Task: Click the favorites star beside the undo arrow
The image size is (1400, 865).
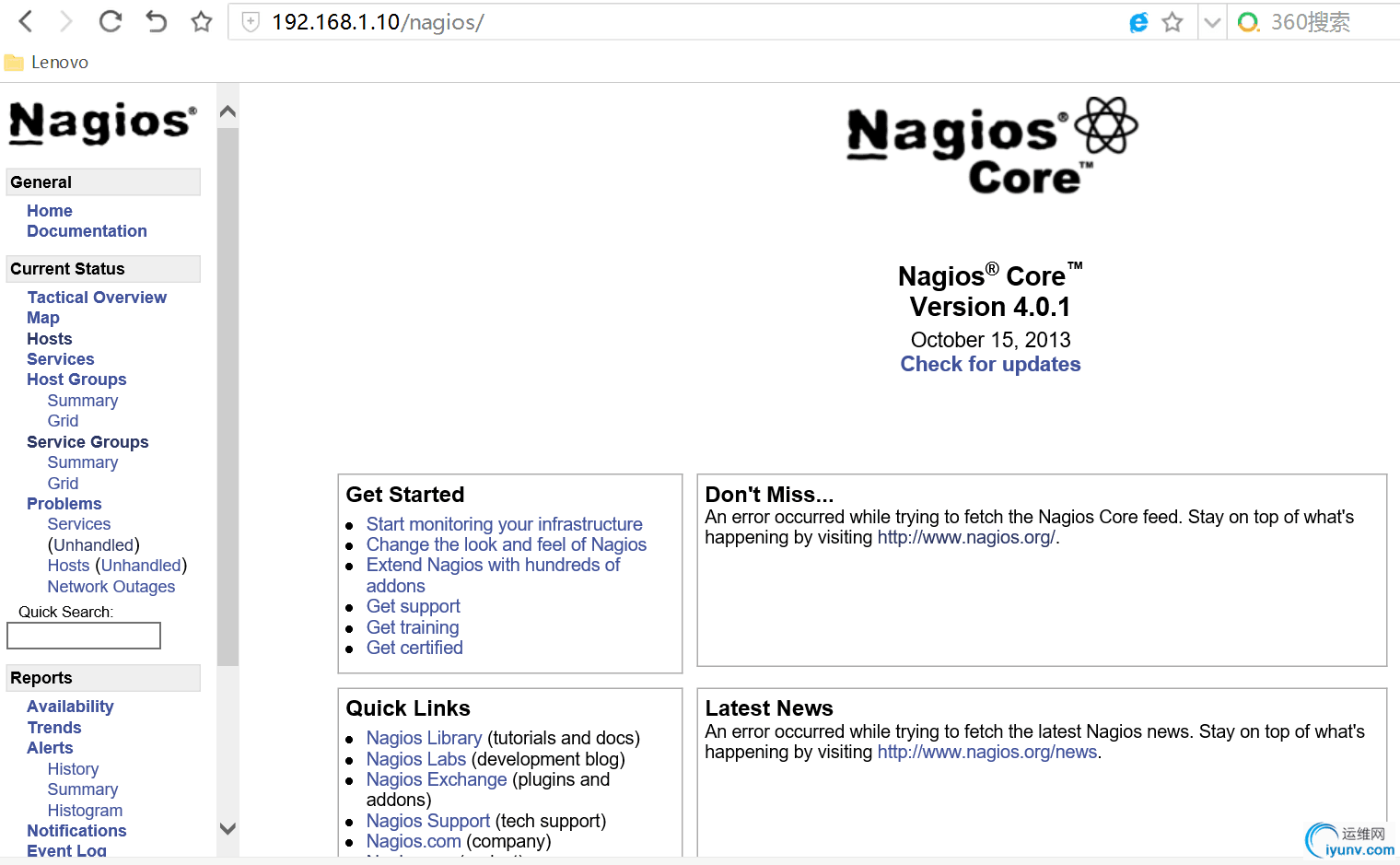Action: tap(202, 21)
